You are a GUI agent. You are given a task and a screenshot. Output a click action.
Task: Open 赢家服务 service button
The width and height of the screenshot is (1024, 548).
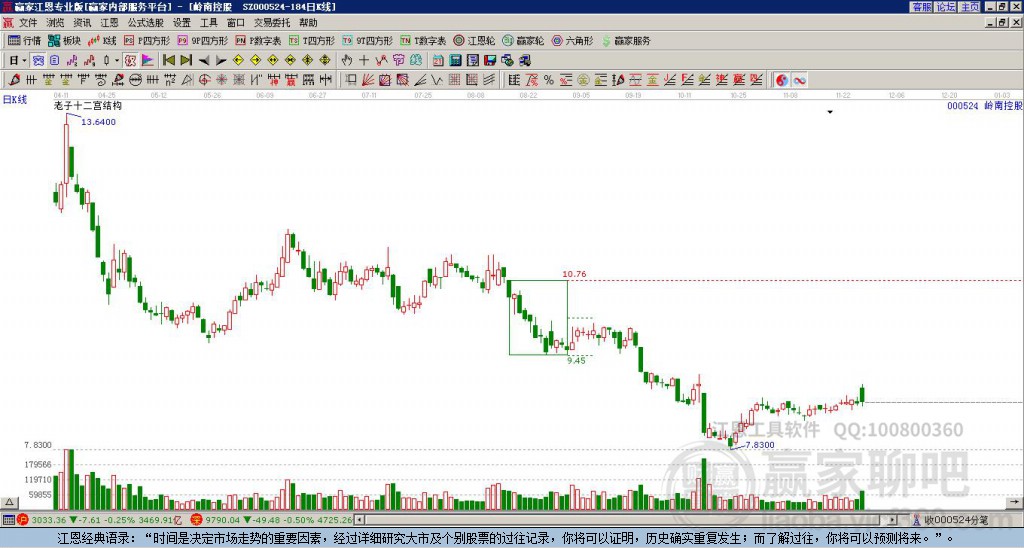[x=626, y=40]
